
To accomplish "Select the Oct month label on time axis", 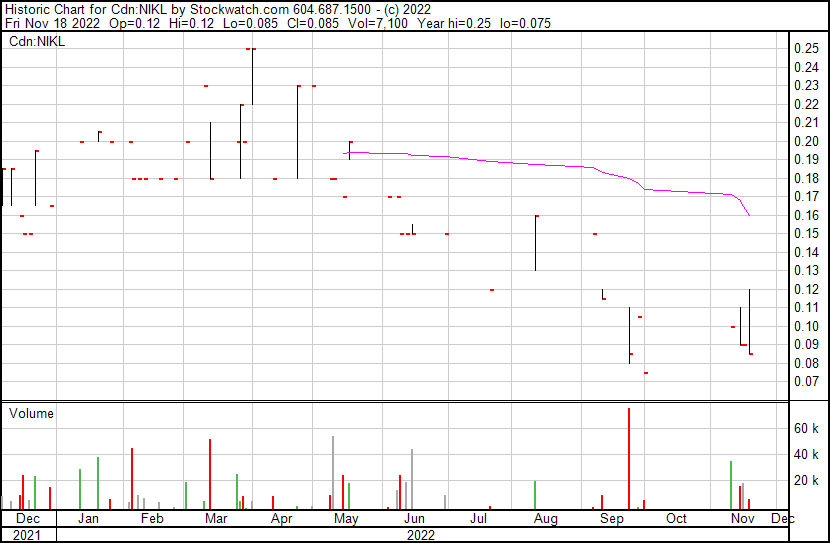I will tap(676, 519).
